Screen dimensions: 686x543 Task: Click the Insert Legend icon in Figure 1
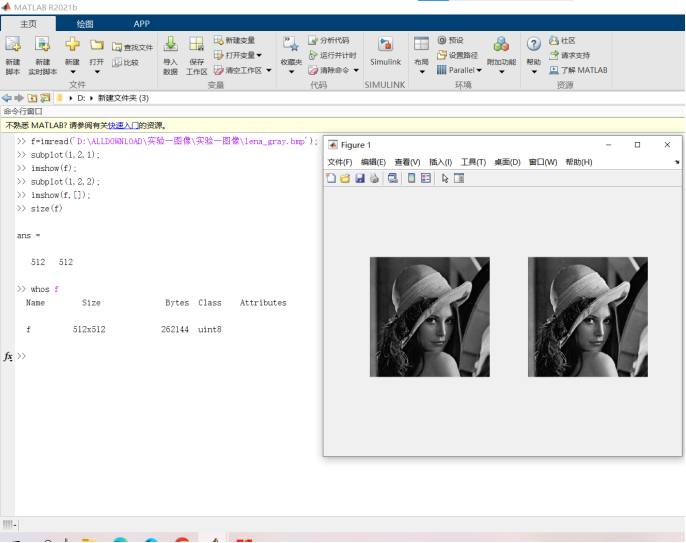click(x=426, y=178)
